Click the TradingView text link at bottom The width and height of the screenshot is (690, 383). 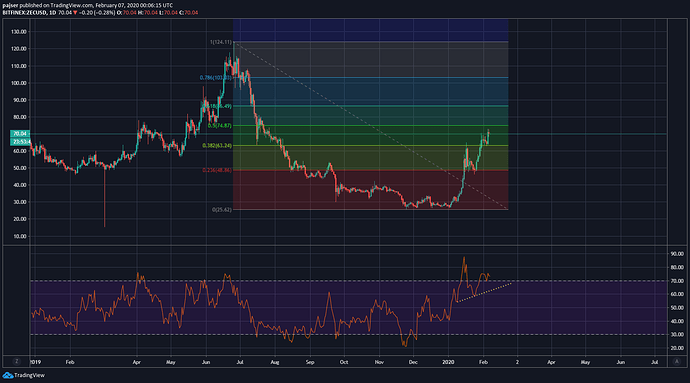29,376
